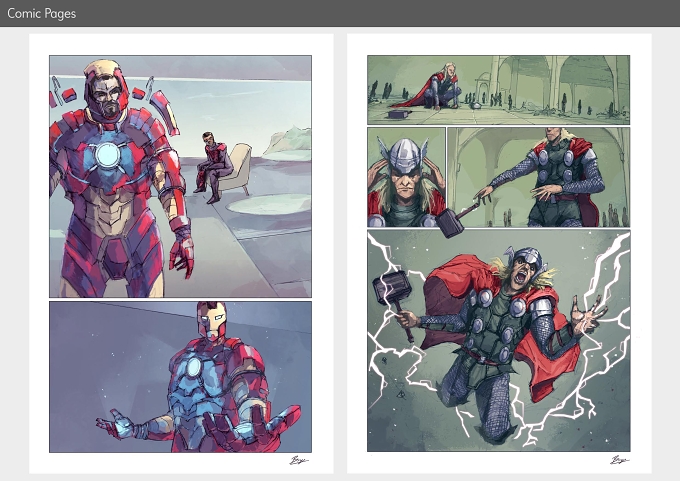Select the kneeling Thor wide panel

[498, 90]
